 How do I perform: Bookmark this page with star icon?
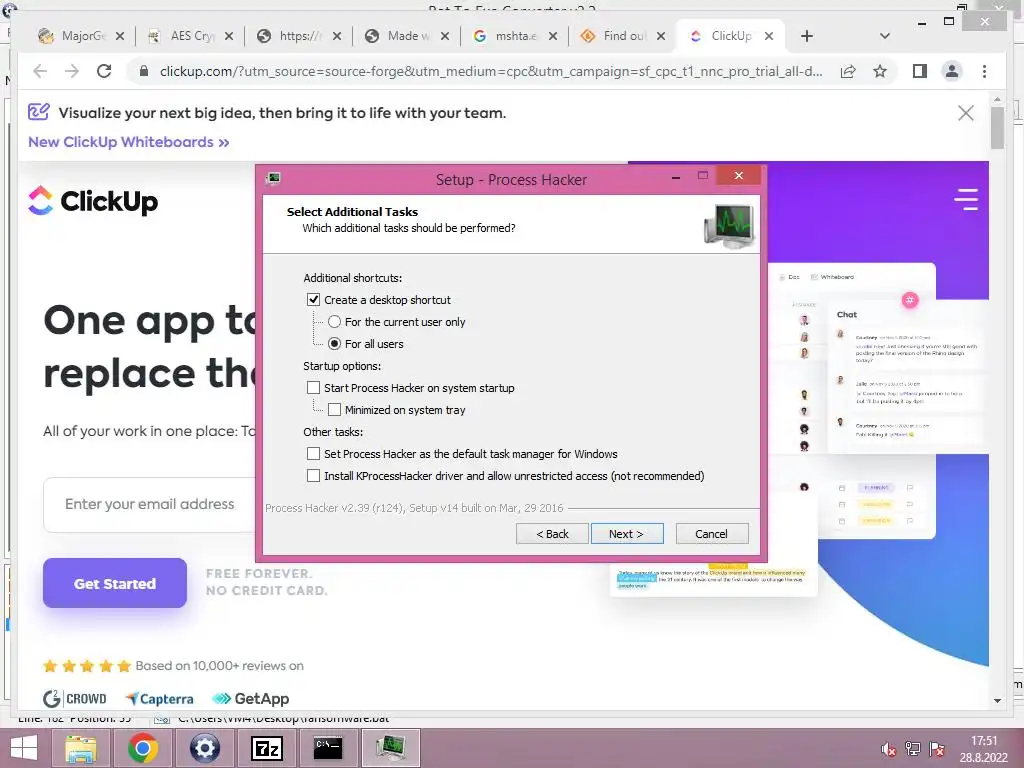880,71
